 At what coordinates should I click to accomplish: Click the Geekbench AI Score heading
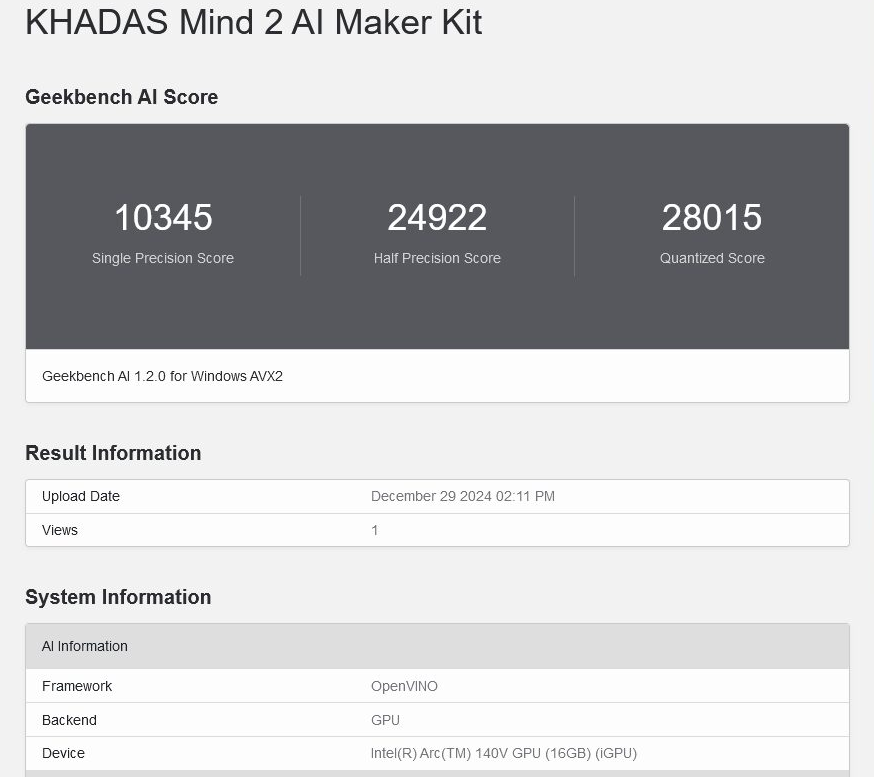coord(122,97)
